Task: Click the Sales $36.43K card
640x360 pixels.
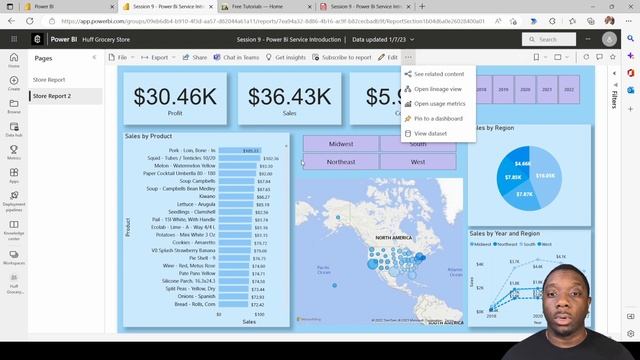Action: pyautogui.click(x=289, y=98)
